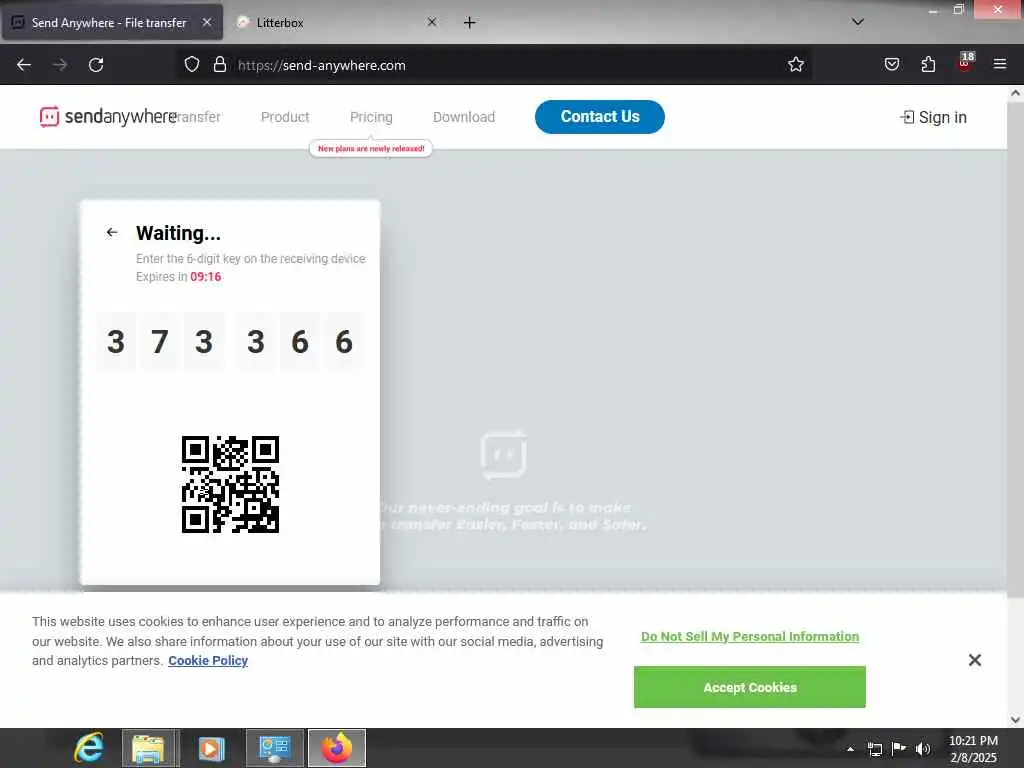1024x768 pixels.
Task: Accept Cookies via the green button
Action: [750, 687]
